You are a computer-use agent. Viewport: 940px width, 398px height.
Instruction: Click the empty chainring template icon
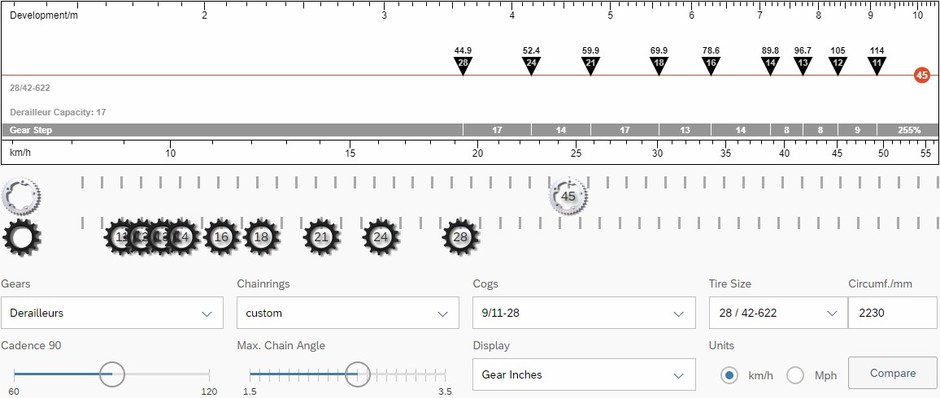click(x=22, y=196)
